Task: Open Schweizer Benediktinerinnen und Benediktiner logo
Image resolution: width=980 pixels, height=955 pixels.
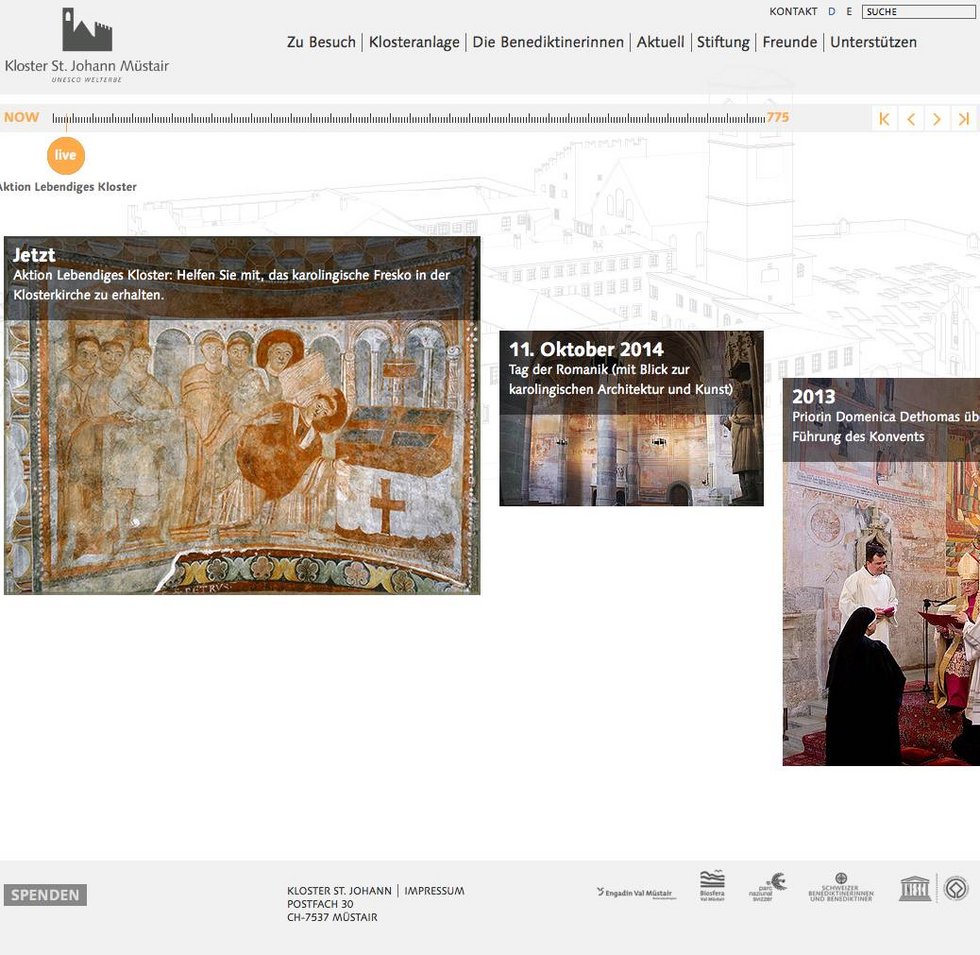Action: pos(841,888)
